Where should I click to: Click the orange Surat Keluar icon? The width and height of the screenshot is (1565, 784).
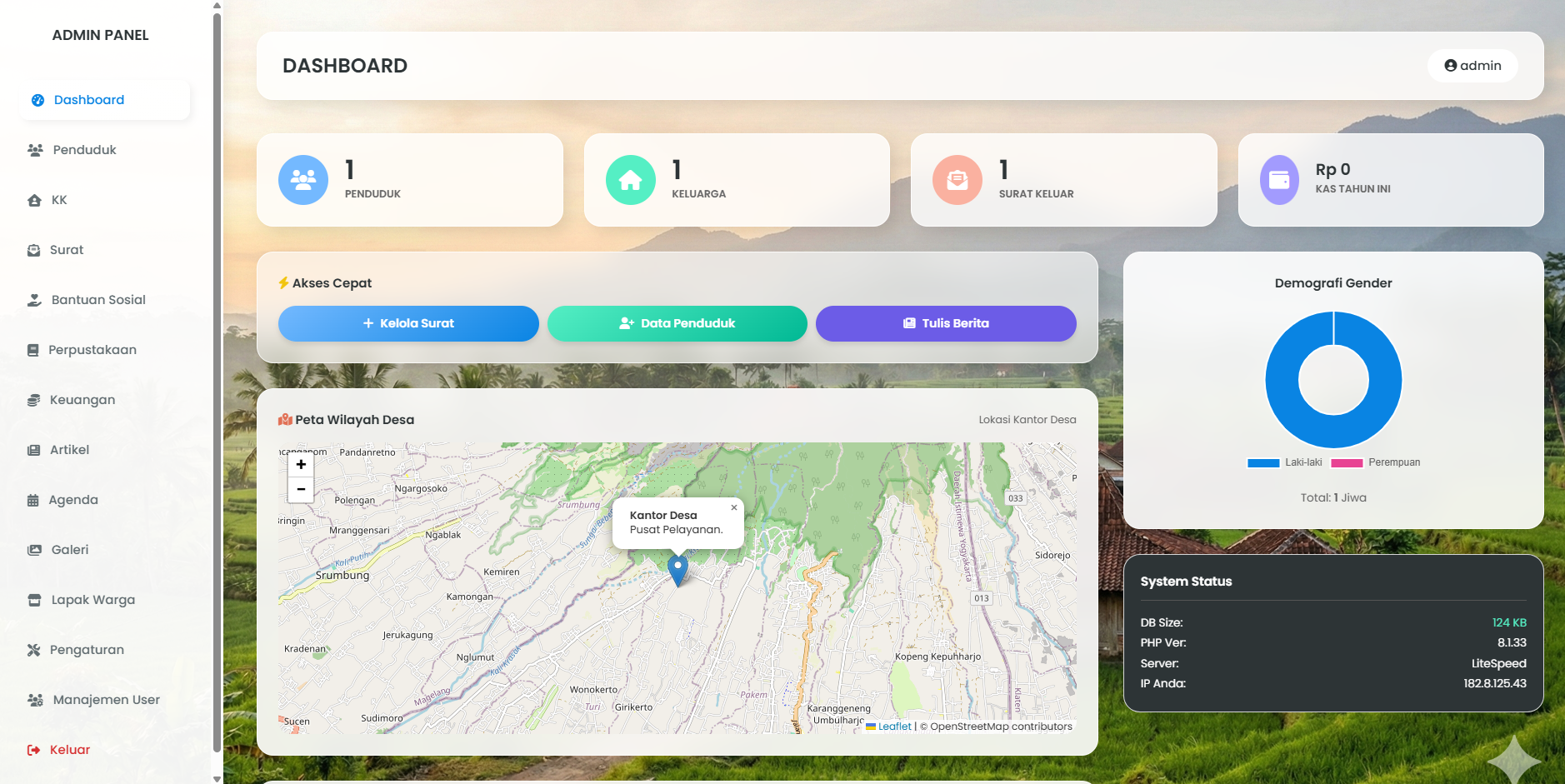[x=957, y=180]
